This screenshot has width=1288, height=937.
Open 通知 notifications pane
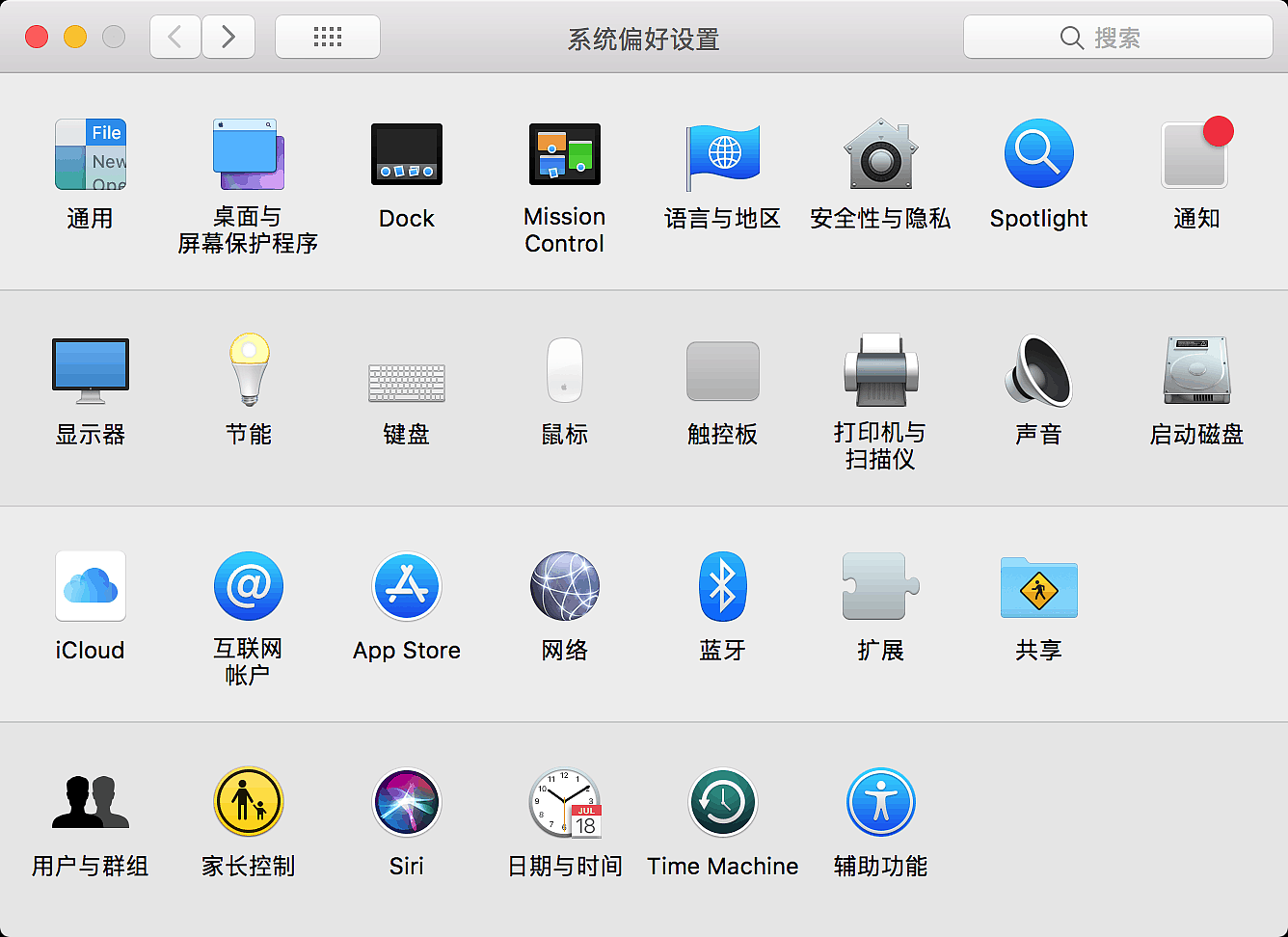[x=1196, y=154]
